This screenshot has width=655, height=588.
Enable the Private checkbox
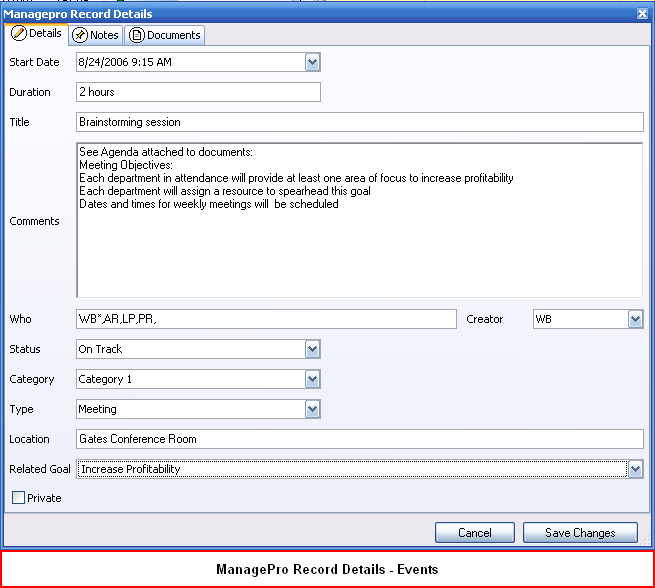click(x=18, y=498)
